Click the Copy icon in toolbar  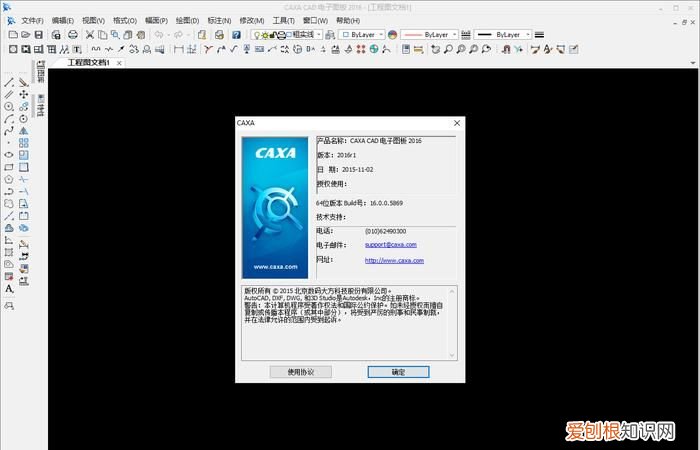point(103,34)
